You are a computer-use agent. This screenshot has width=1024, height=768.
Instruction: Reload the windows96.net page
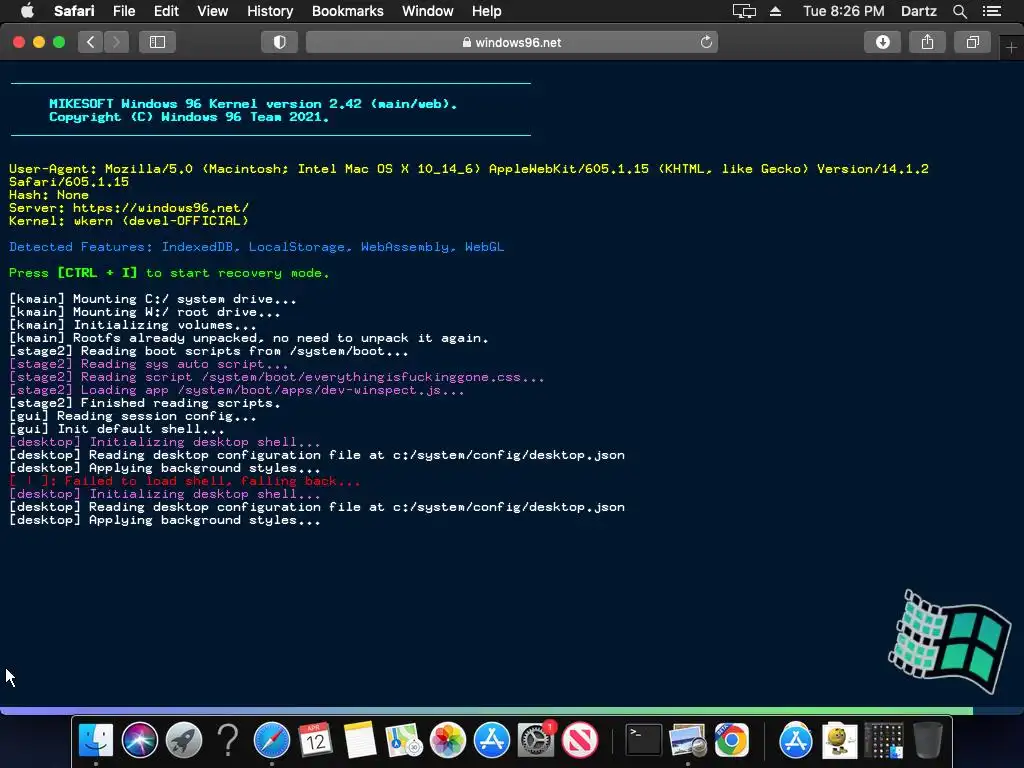[x=706, y=42]
